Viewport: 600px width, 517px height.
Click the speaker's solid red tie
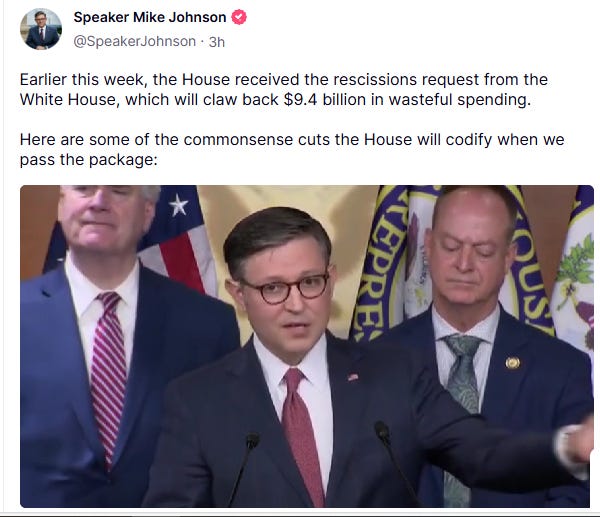[x=302, y=436]
